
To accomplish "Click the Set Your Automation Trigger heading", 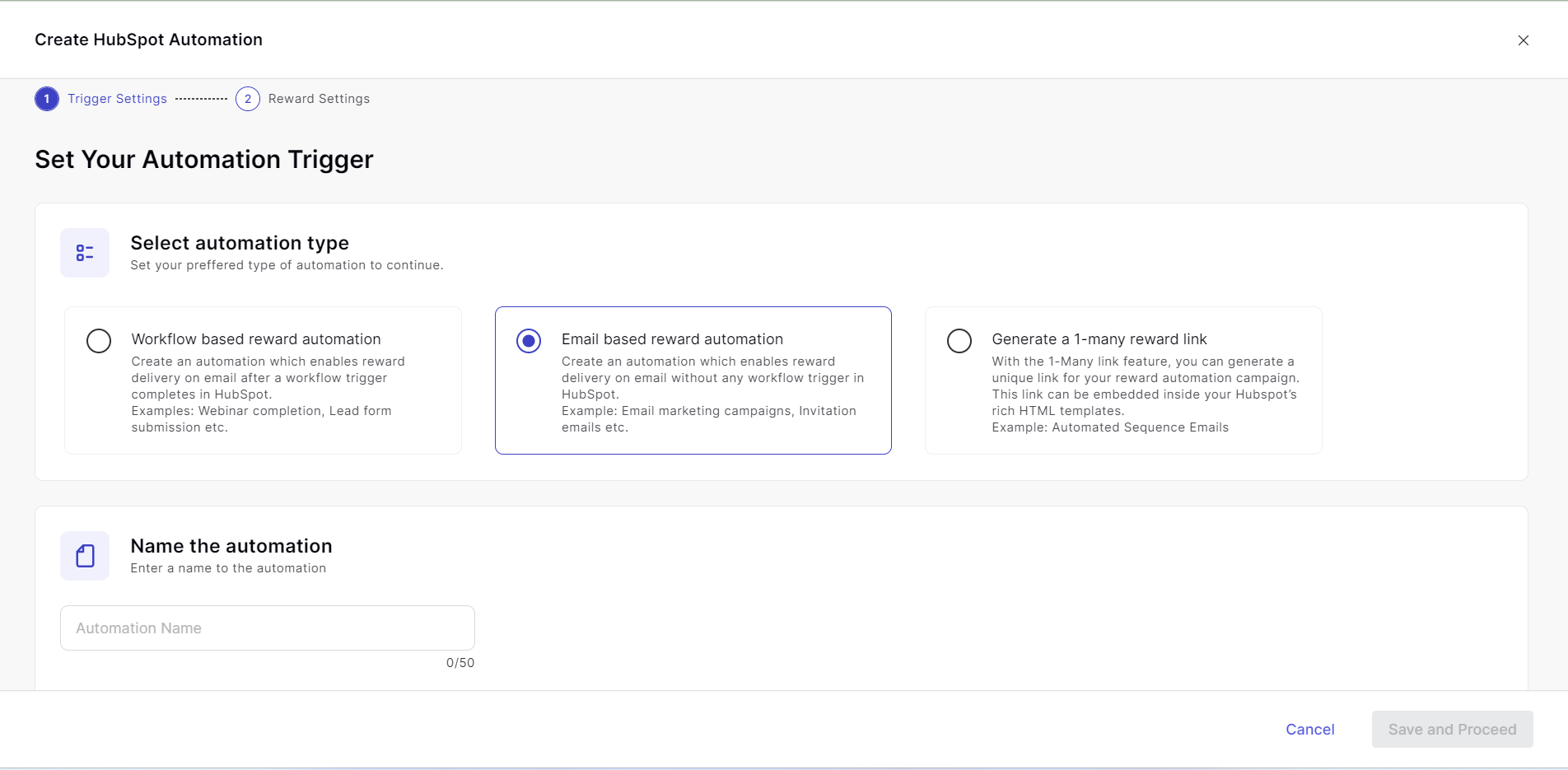I will (x=204, y=159).
